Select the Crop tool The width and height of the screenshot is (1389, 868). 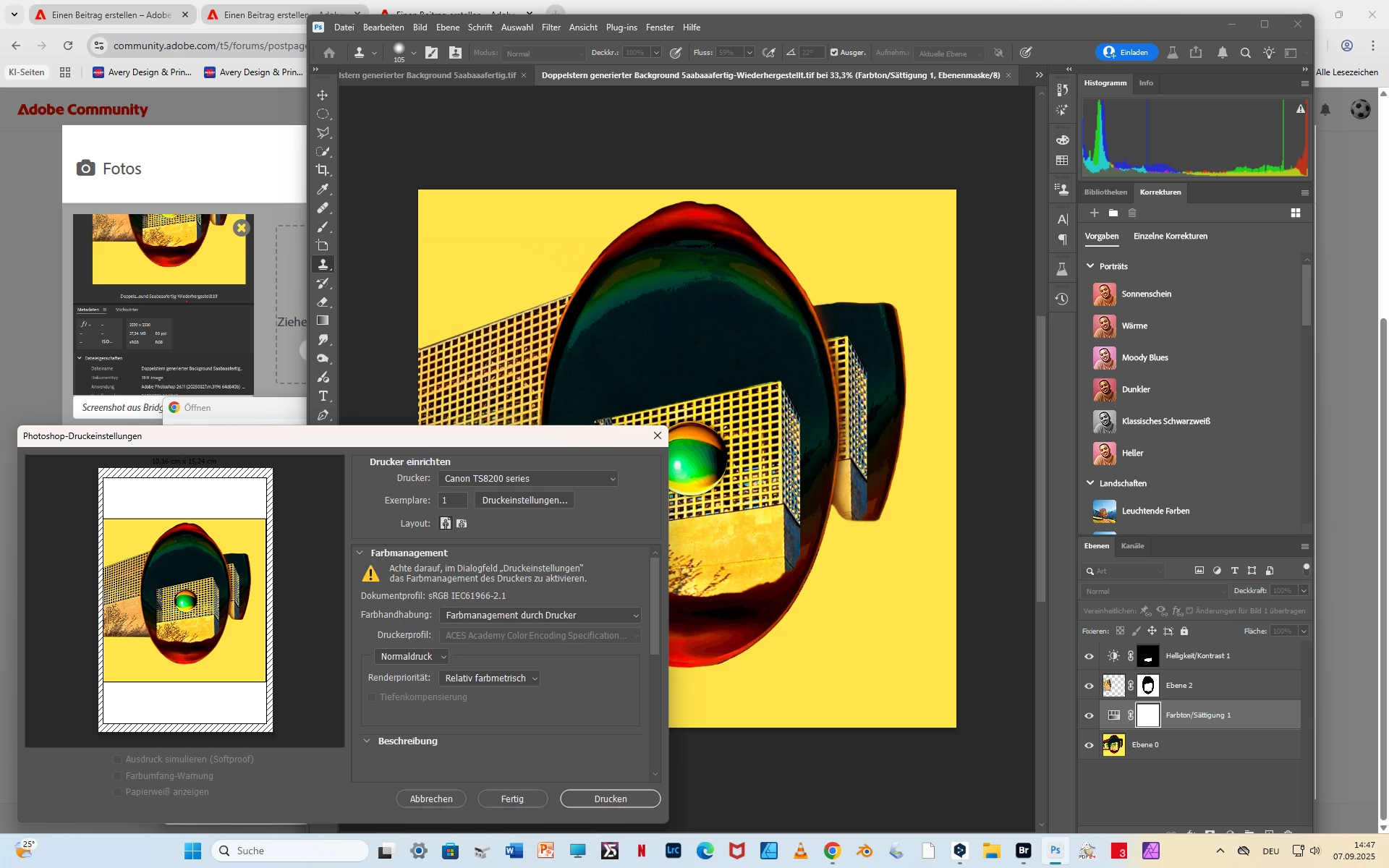tap(323, 170)
